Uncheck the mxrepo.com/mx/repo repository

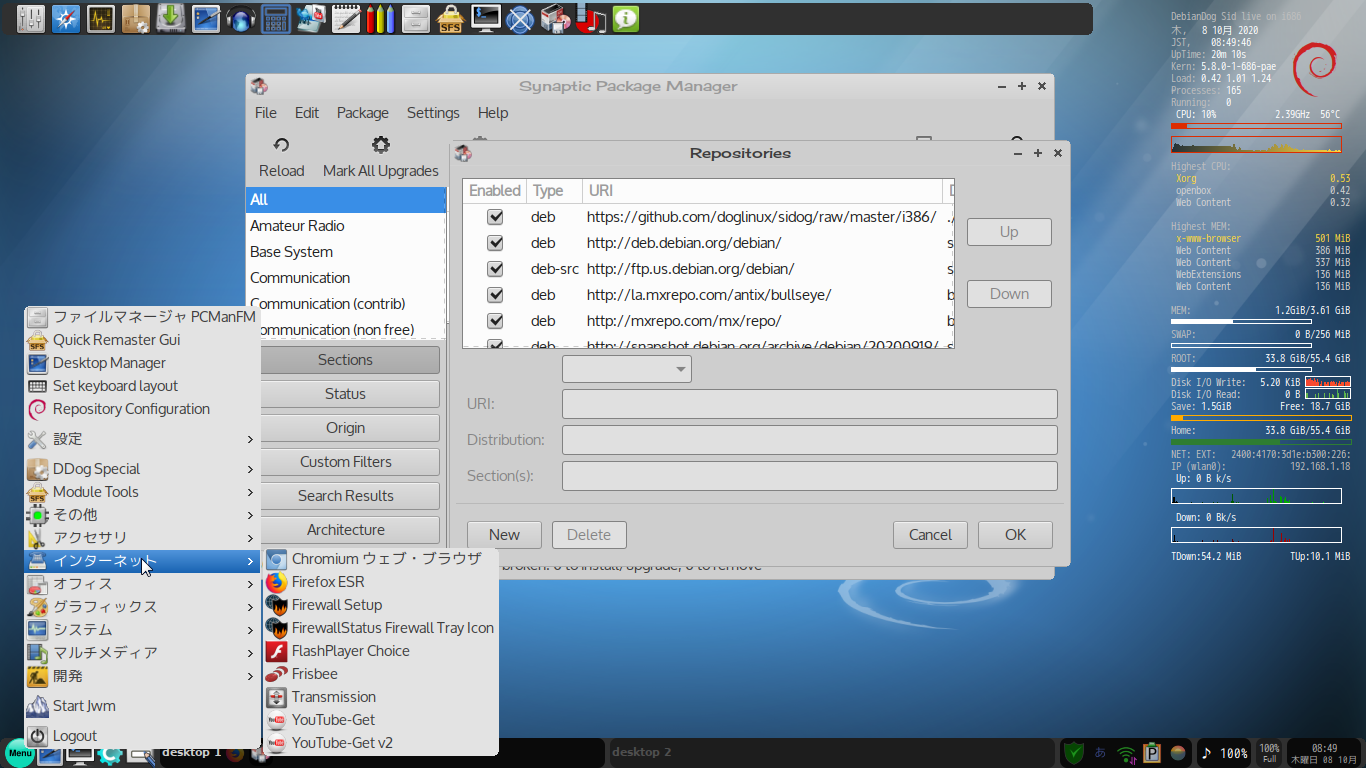click(495, 321)
